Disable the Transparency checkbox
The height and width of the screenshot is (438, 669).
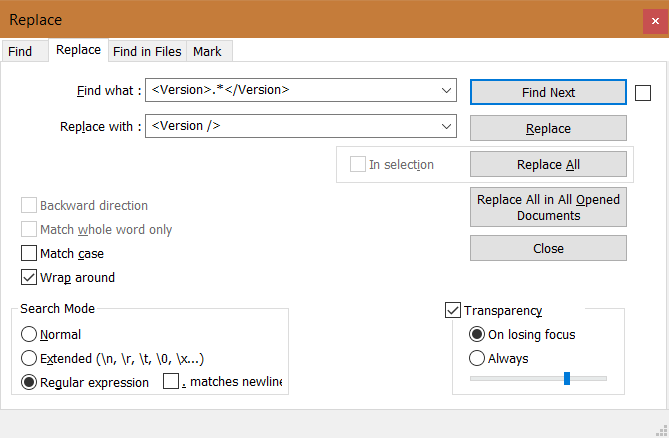[x=453, y=310]
